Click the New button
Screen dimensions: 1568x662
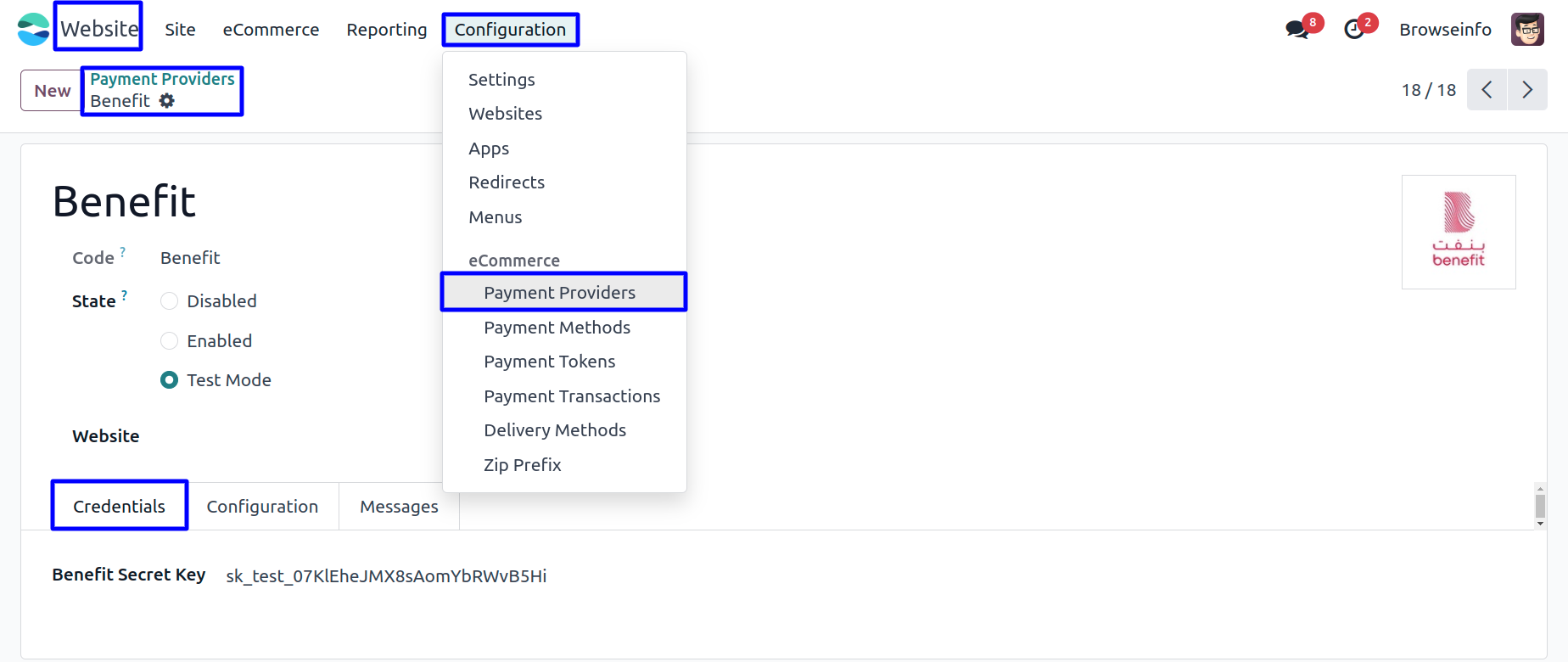tap(52, 91)
